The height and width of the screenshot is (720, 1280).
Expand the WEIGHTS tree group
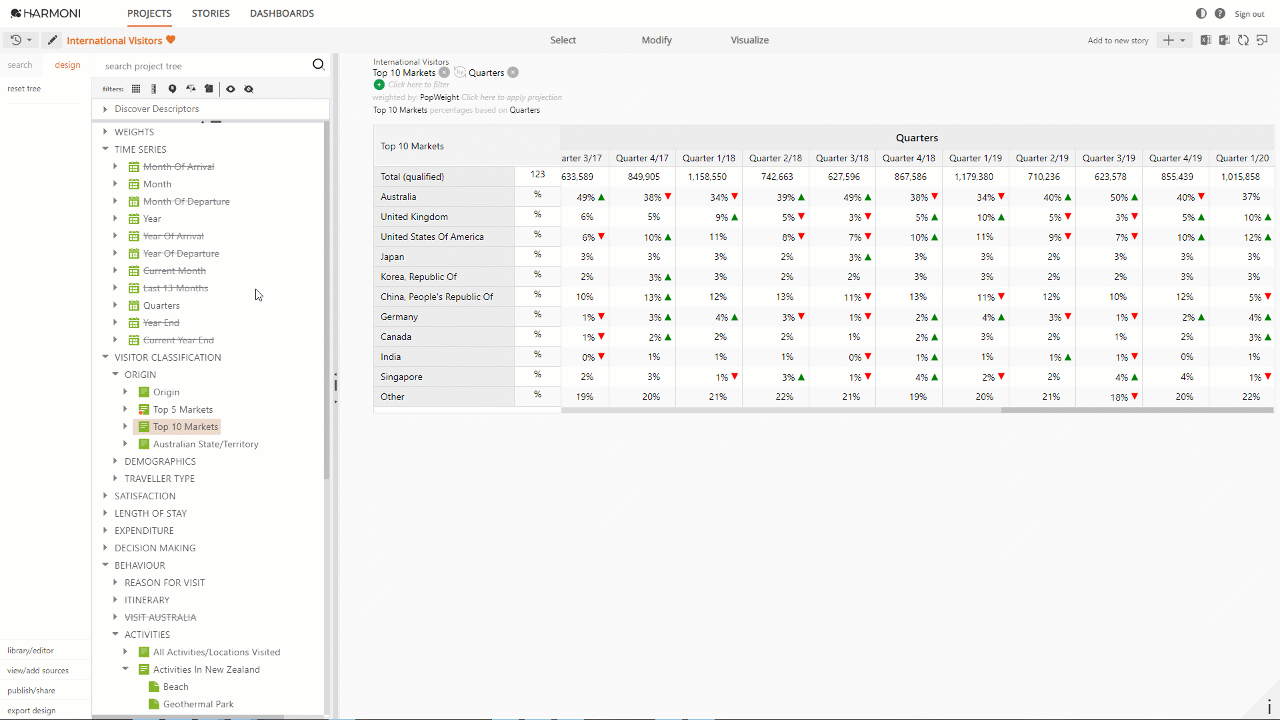point(105,132)
